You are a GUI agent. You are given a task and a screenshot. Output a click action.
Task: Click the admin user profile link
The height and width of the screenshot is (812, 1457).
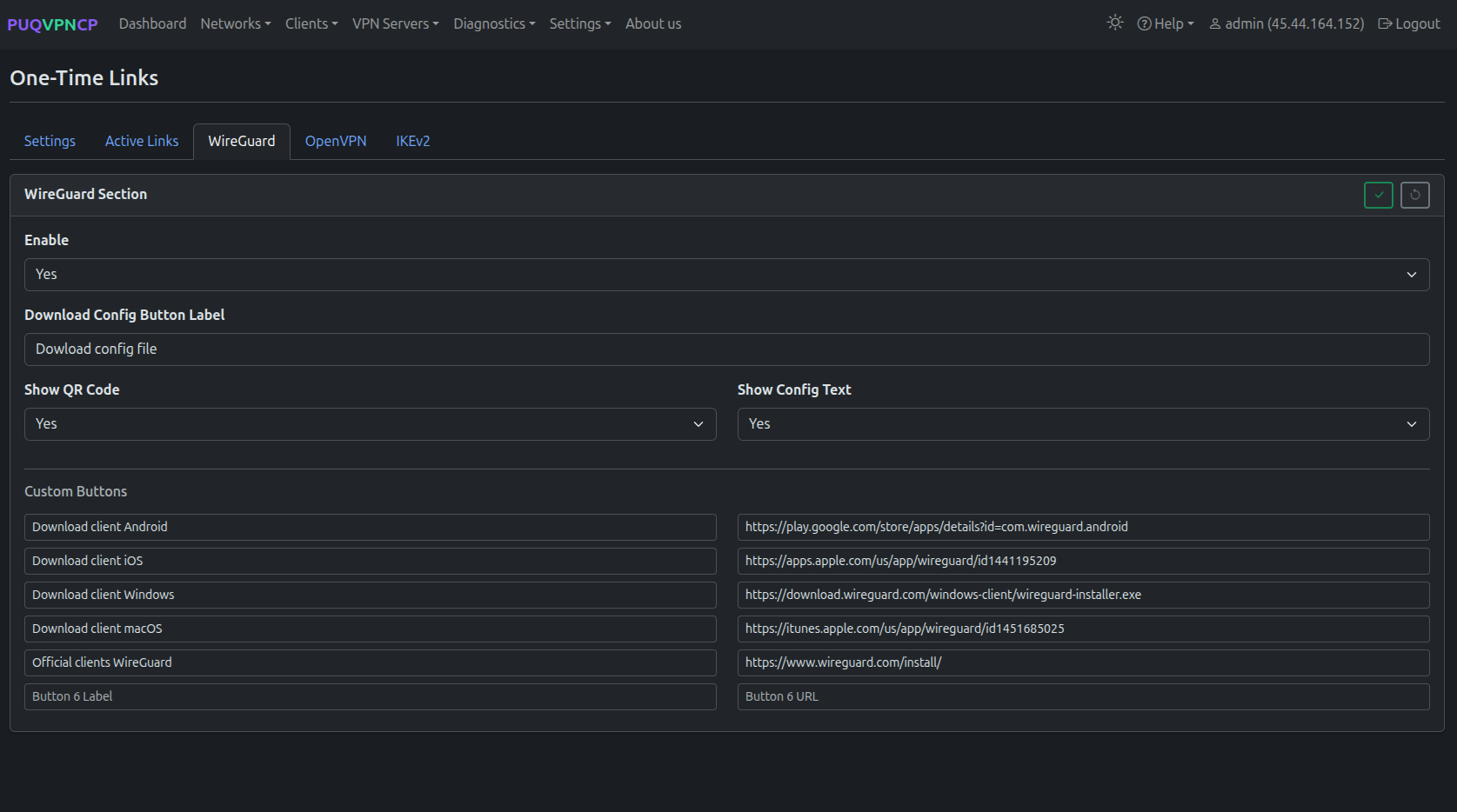pyautogui.click(x=1287, y=23)
